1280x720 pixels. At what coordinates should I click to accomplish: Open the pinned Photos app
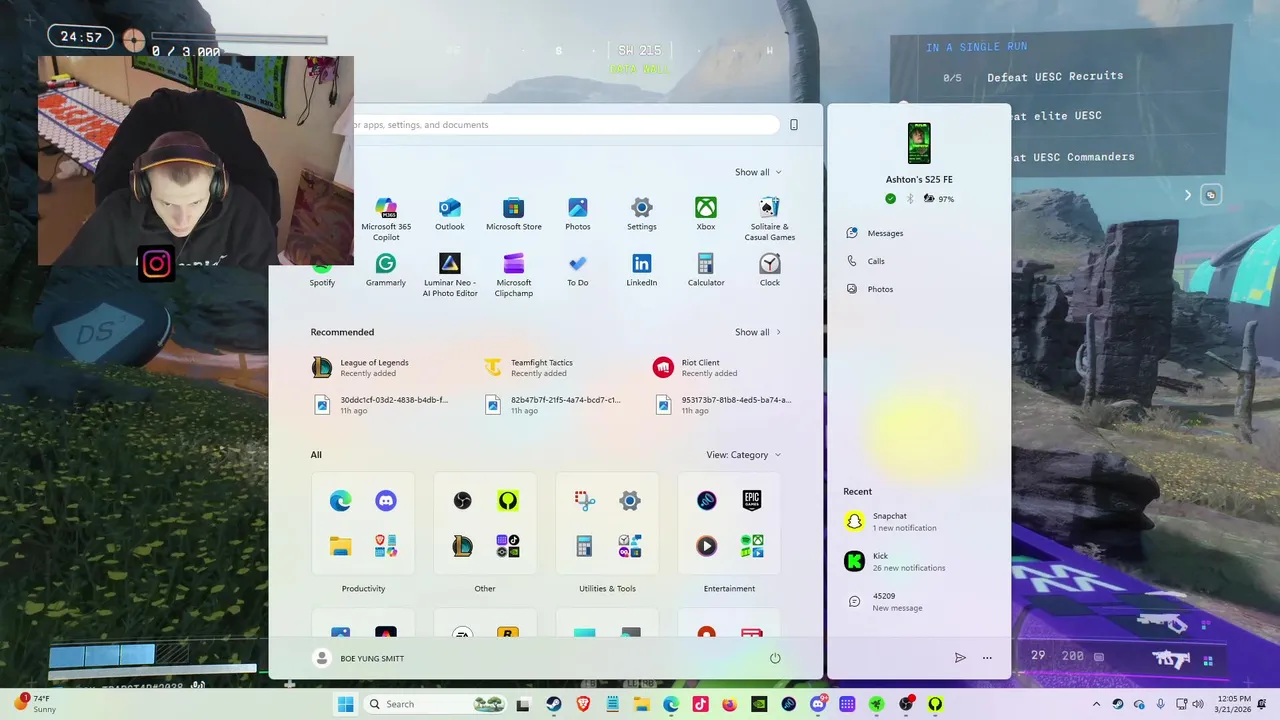pos(578,214)
